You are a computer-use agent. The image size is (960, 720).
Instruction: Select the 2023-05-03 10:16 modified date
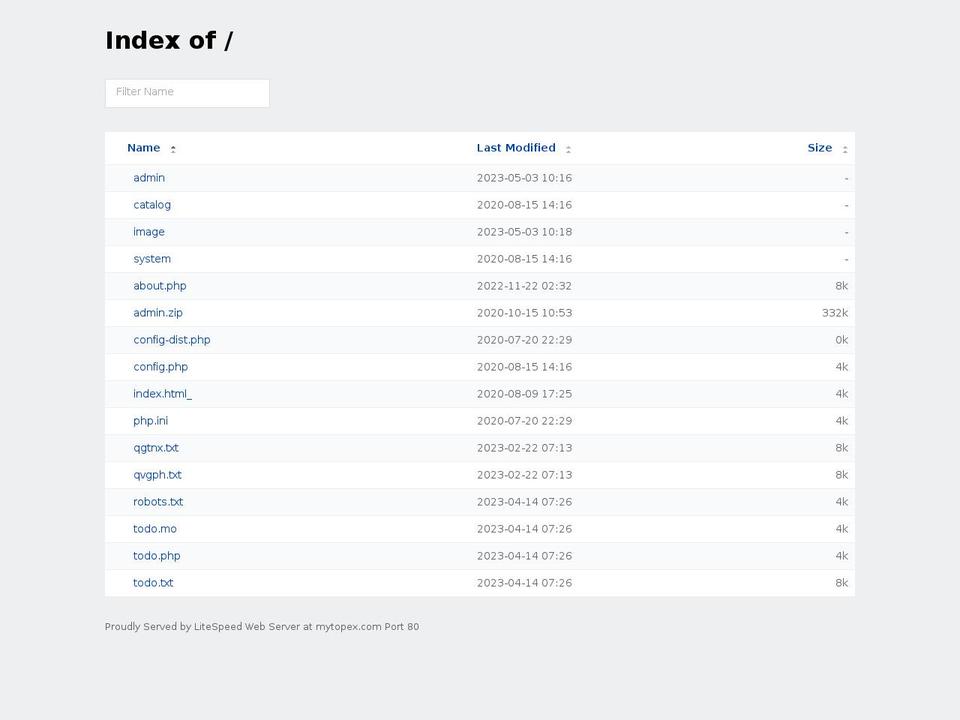point(524,178)
